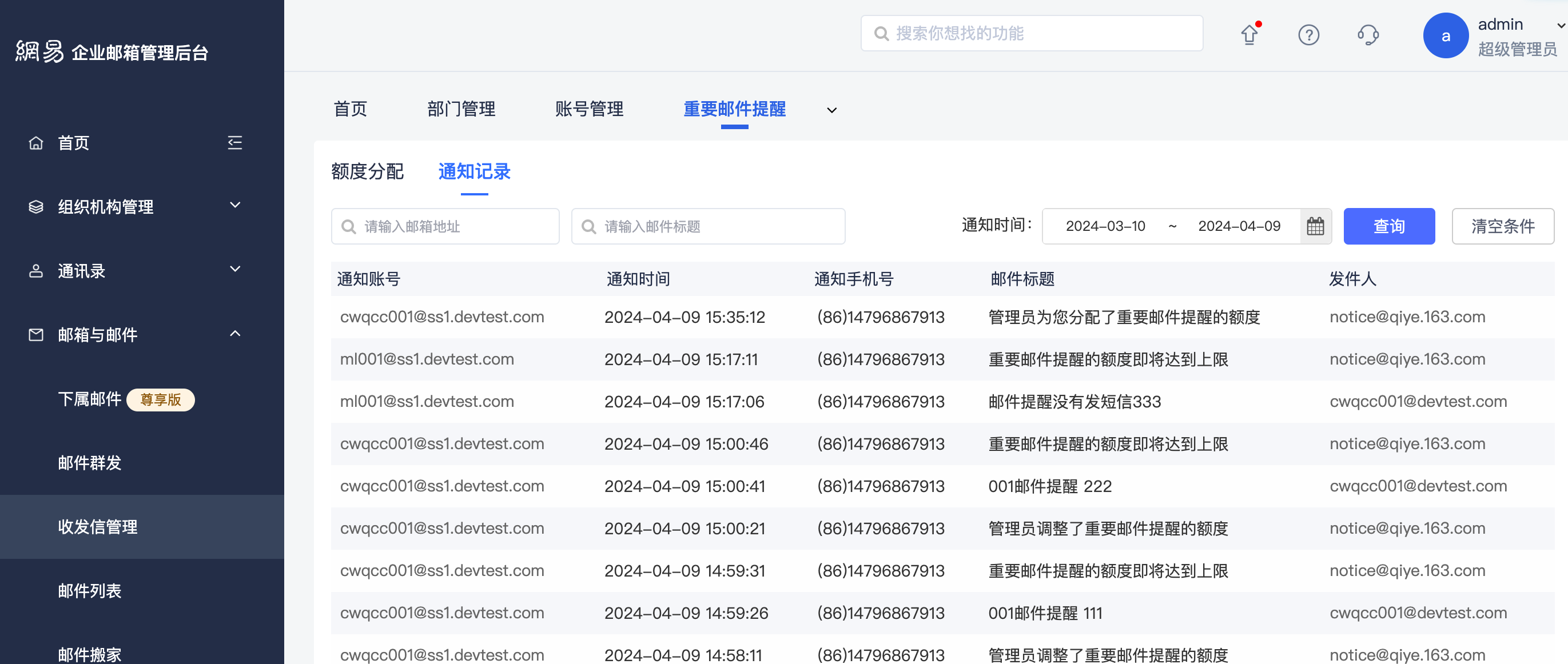Click the 发件人 column header
This screenshot has width=1568, height=664.
point(1352,278)
